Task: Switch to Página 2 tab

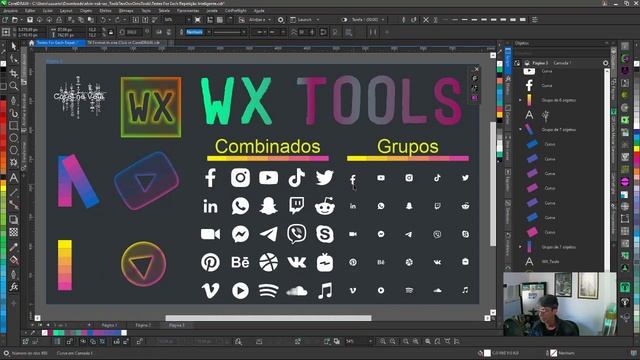Action: (143, 325)
